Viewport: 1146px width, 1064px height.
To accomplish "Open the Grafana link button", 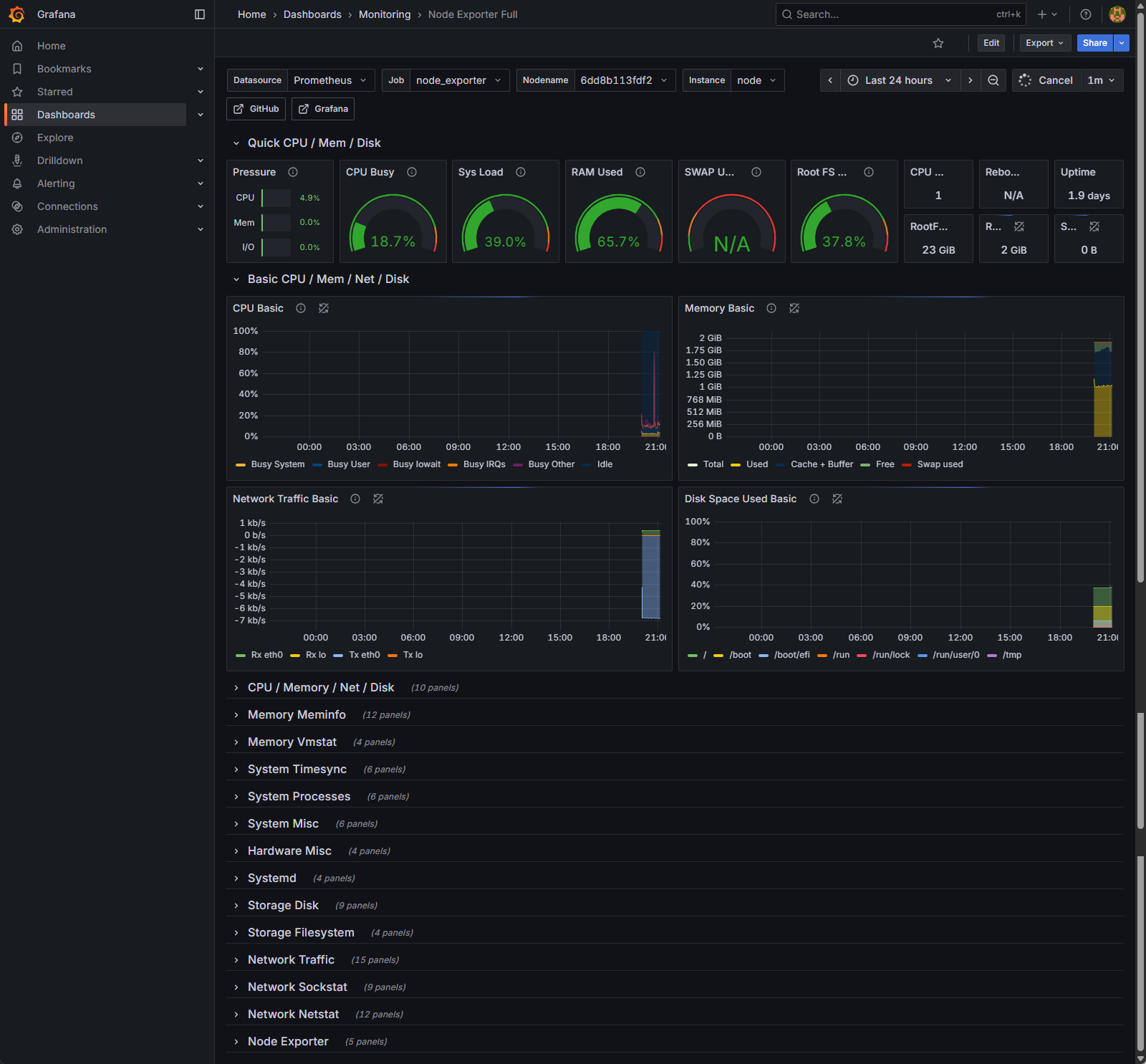I will point(323,109).
